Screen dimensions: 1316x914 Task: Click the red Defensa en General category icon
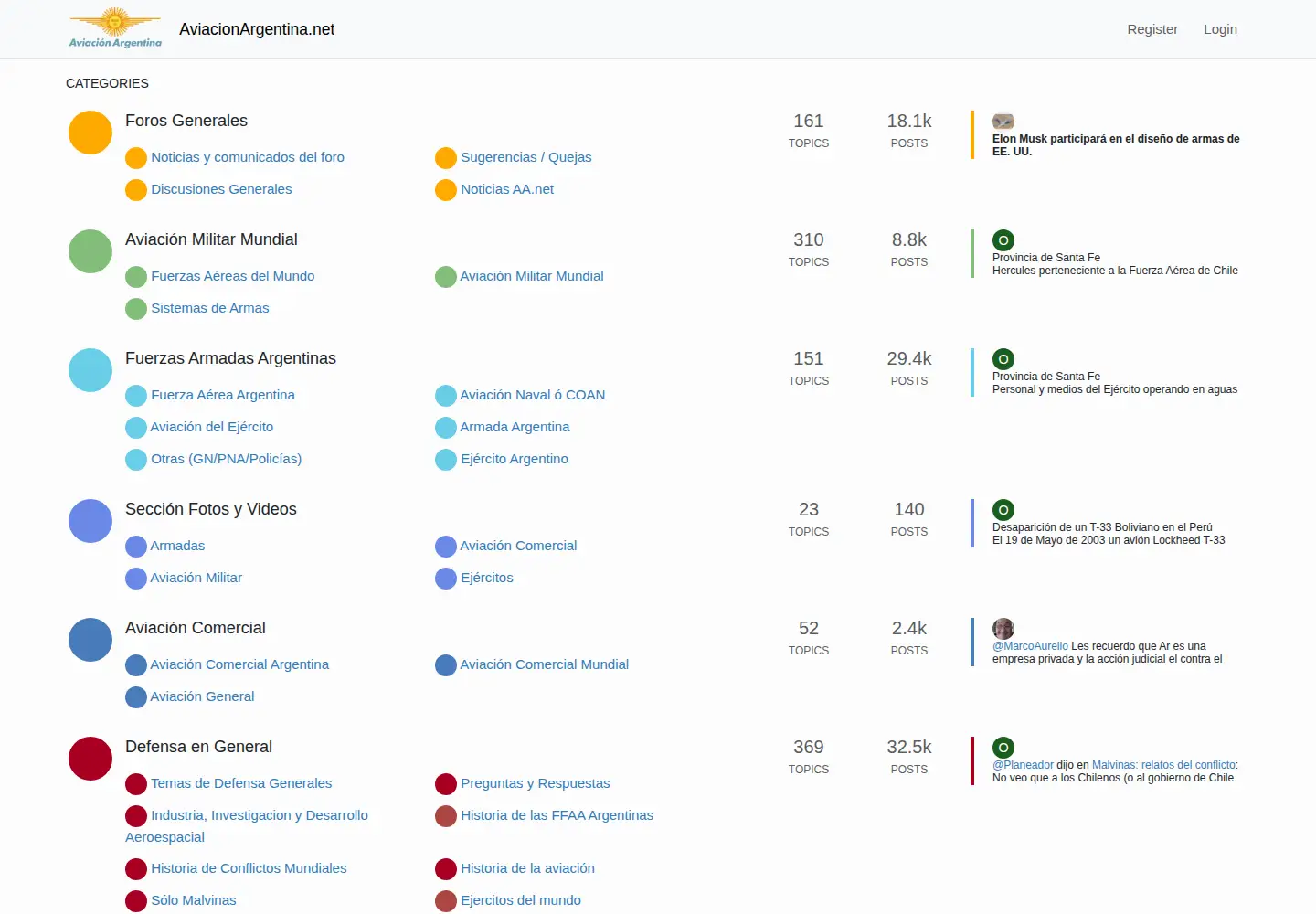pyautogui.click(x=90, y=759)
